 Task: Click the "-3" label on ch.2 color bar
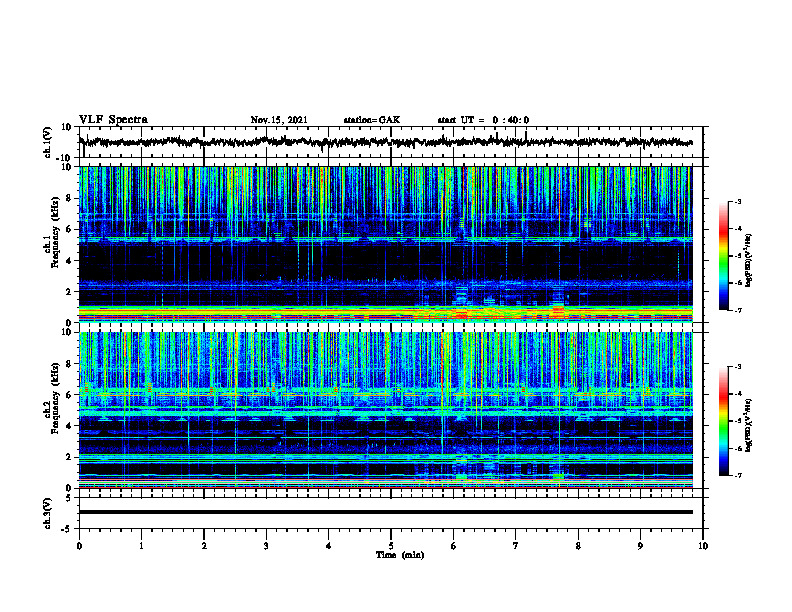[x=738, y=367]
